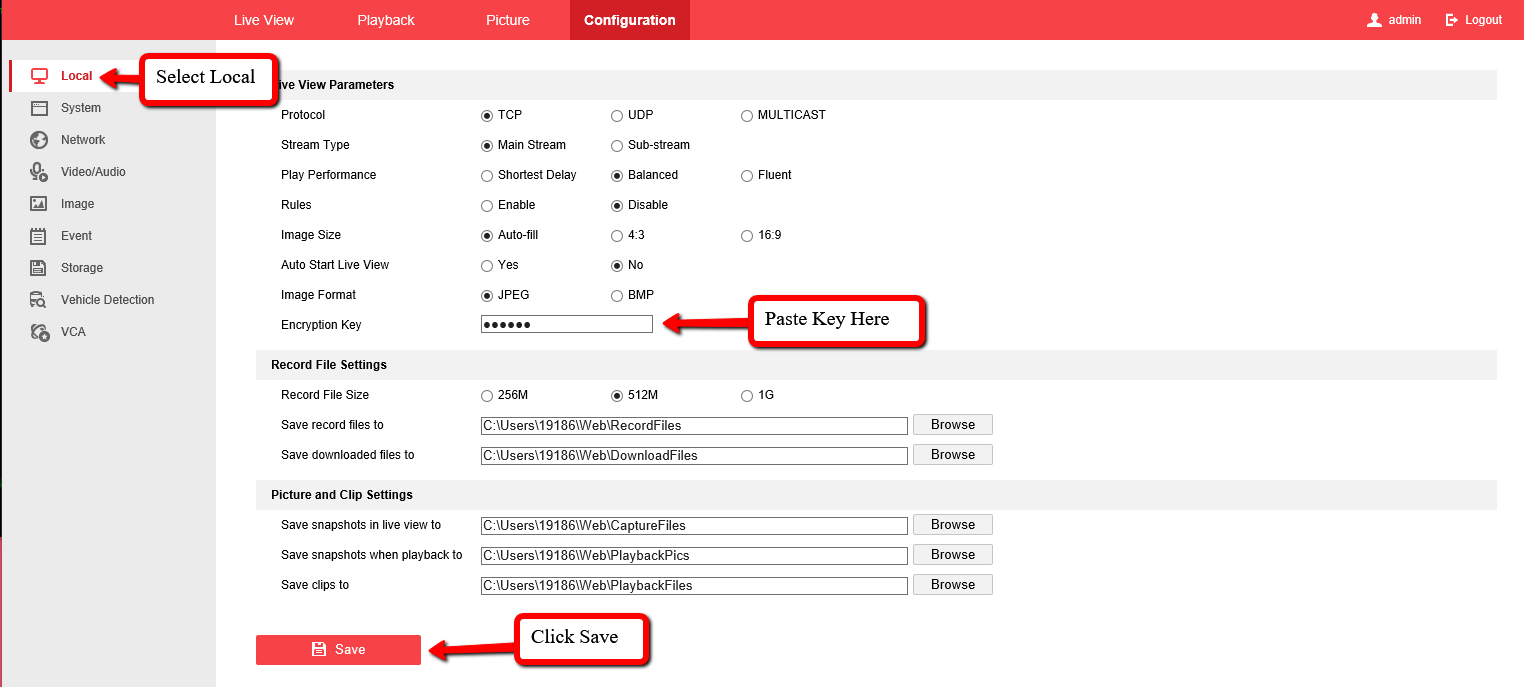This screenshot has height=687, width=1524.
Task: Select the Video/Audio microphone icon
Action: pyautogui.click(x=39, y=172)
